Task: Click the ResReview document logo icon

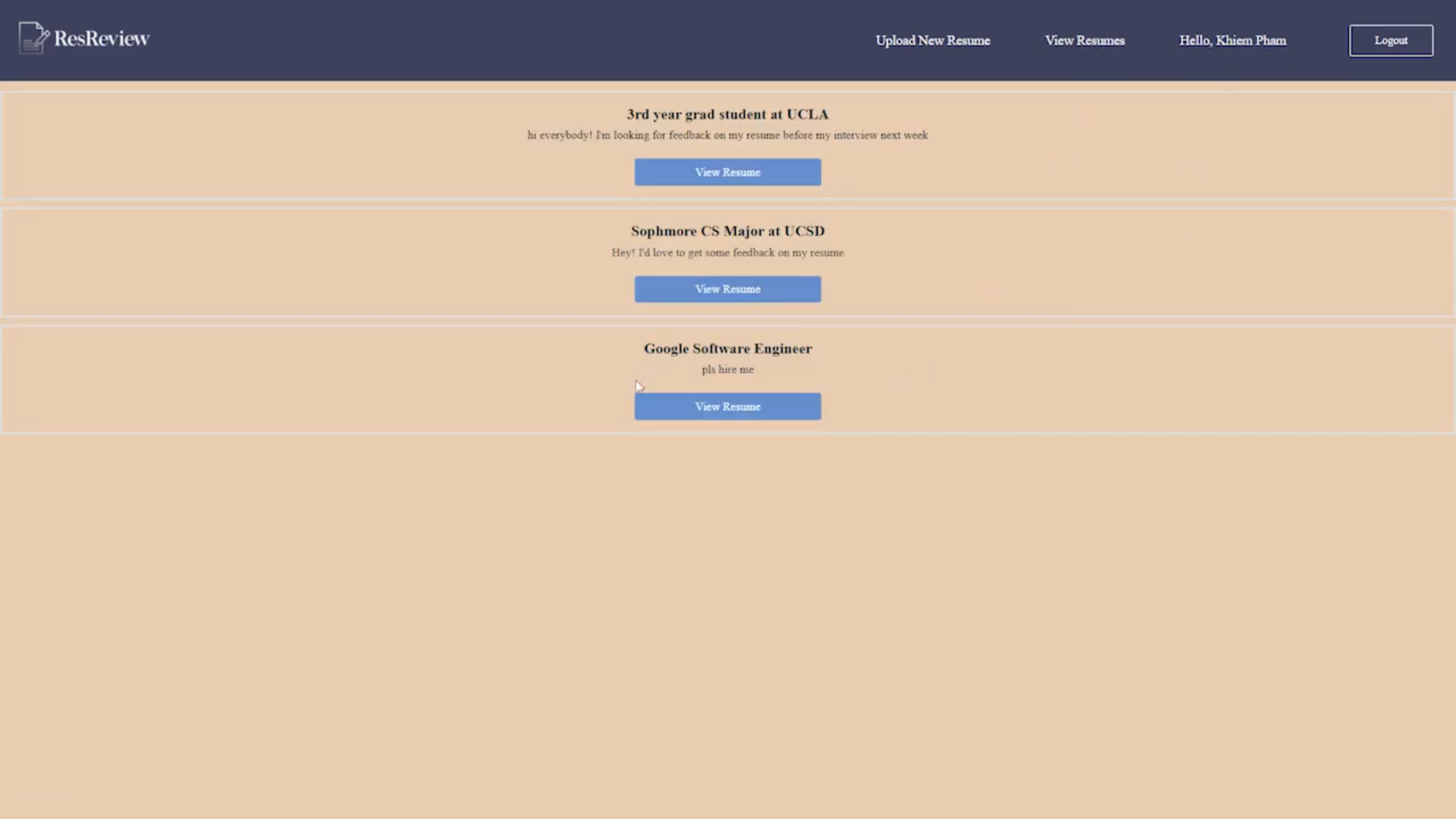Action: coord(33,38)
